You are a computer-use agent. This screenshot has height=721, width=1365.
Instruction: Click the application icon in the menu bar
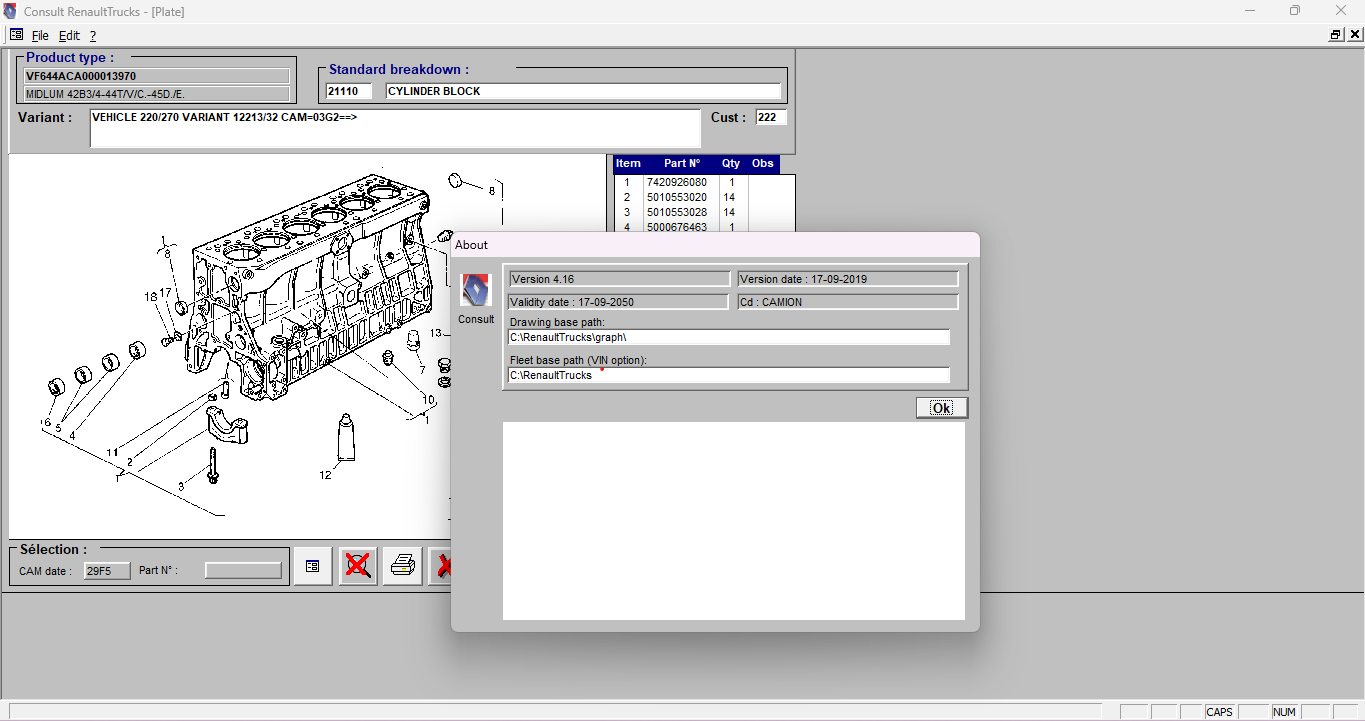[16, 35]
